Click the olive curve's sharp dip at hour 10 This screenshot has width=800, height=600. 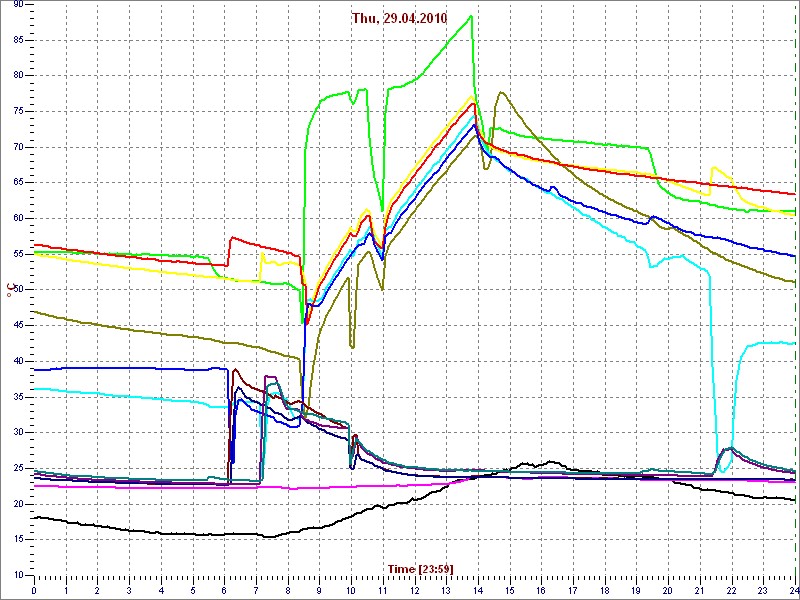(352, 346)
